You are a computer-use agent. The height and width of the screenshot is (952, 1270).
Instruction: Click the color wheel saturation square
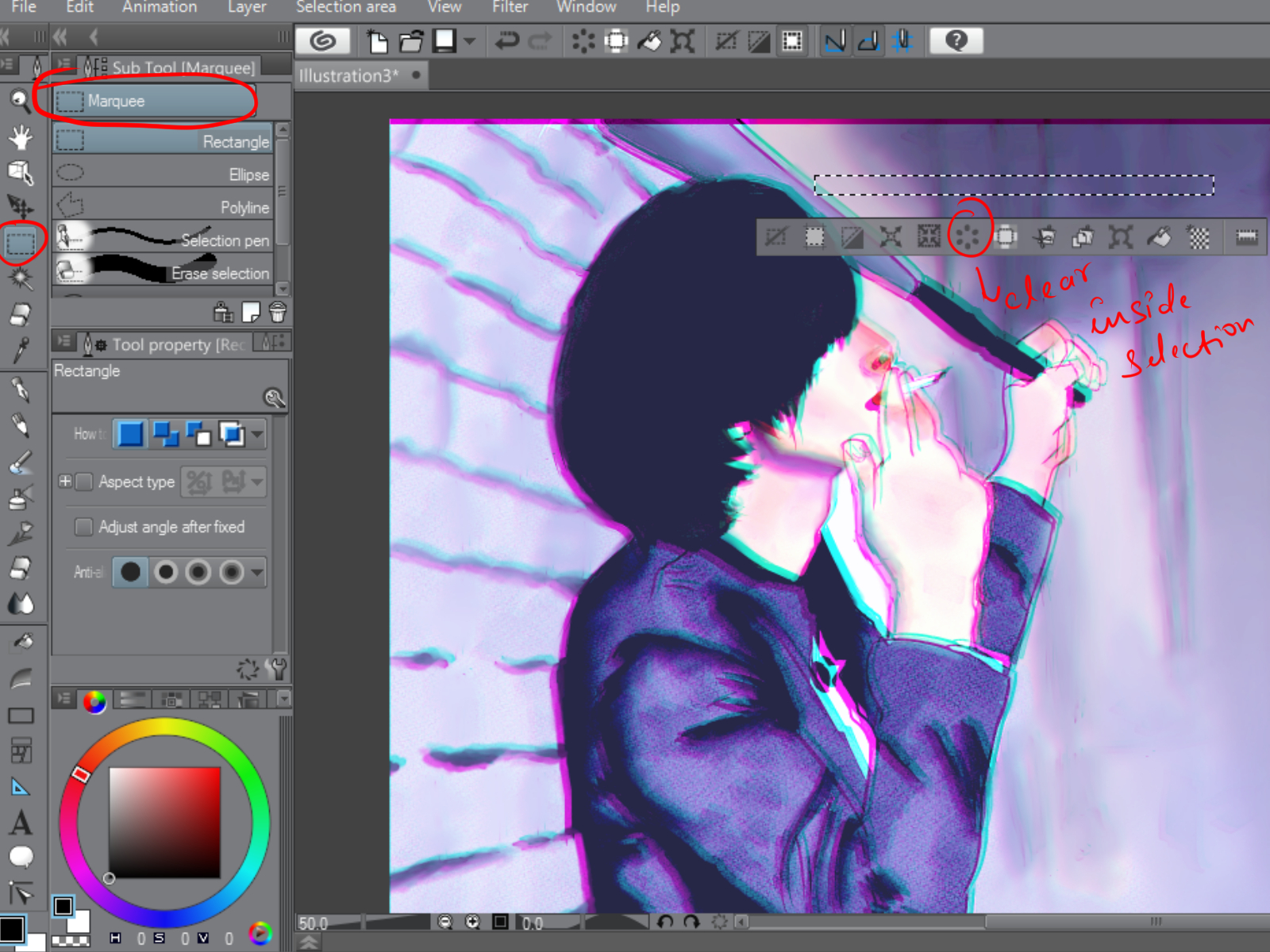(x=164, y=822)
